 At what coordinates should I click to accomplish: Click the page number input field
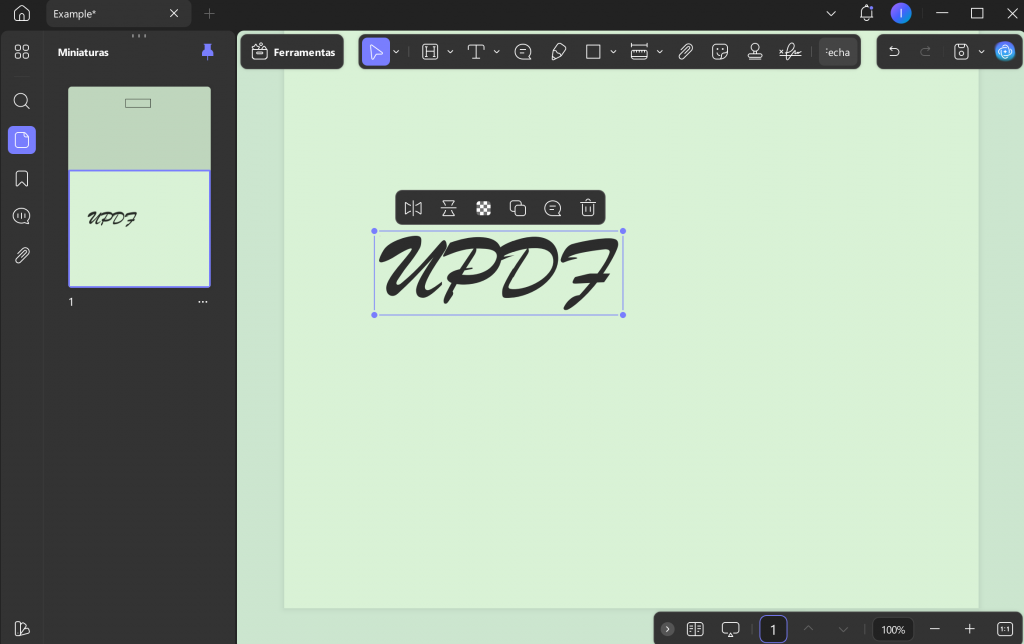click(x=773, y=629)
